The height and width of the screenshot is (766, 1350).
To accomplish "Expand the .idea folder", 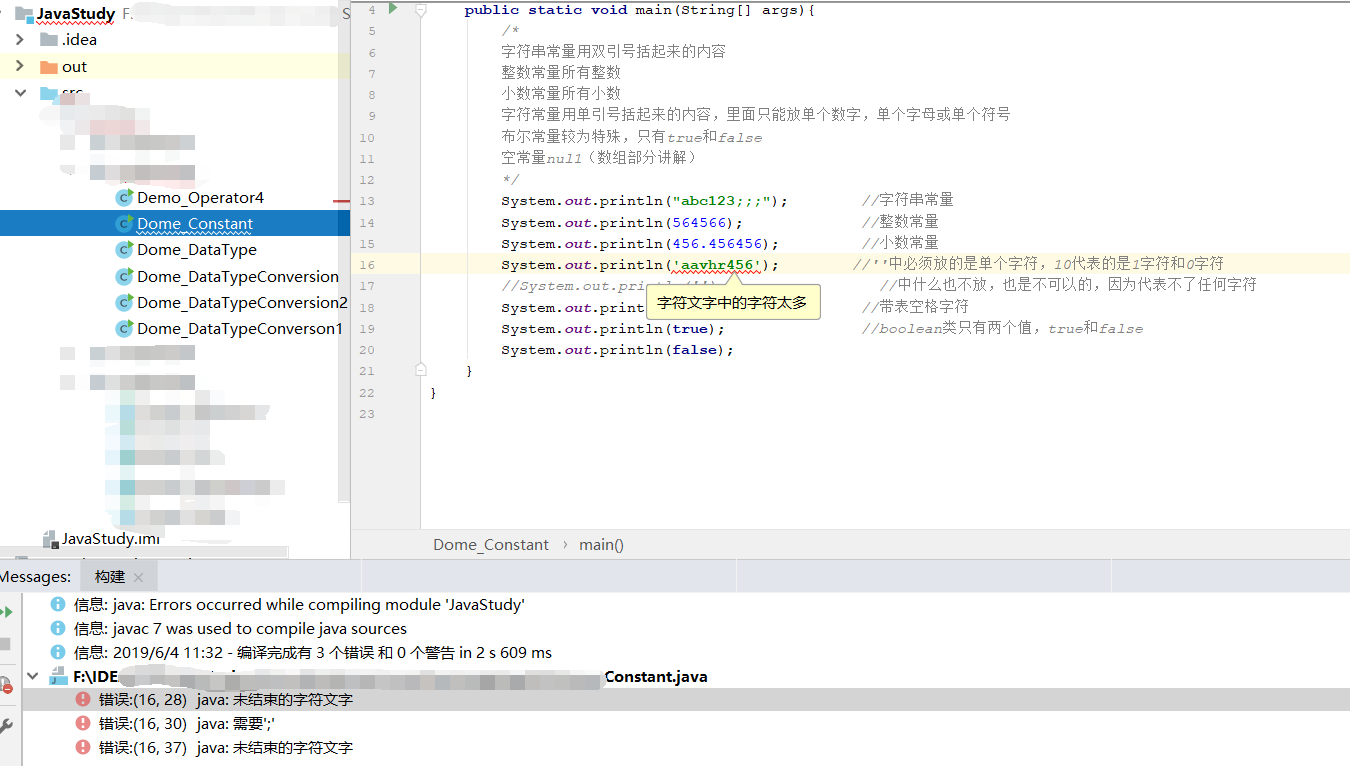I will pos(19,40).
